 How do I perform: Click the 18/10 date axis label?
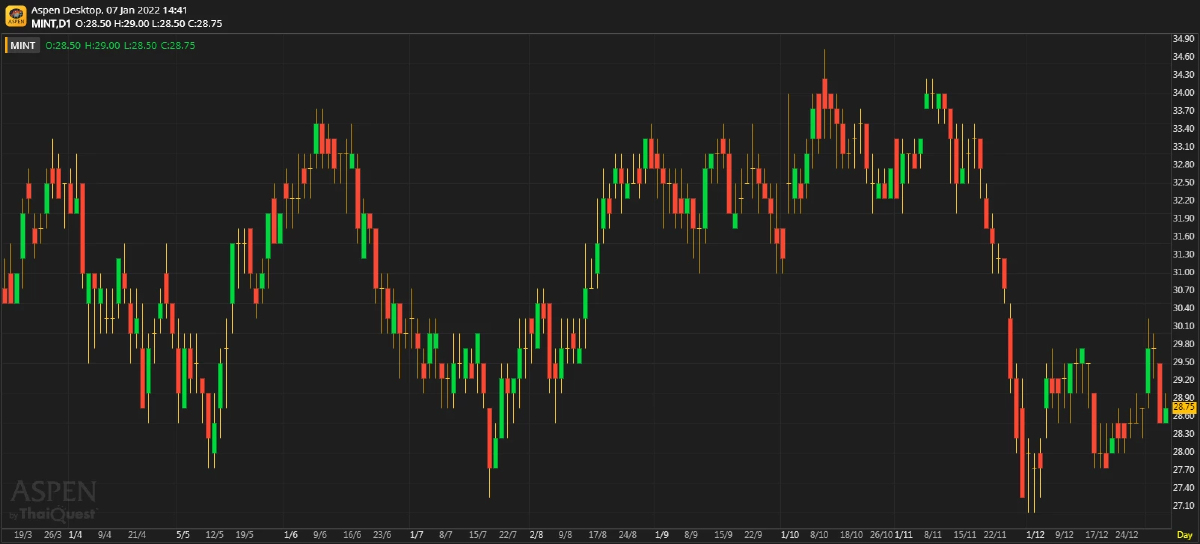[x=852, y=535]
